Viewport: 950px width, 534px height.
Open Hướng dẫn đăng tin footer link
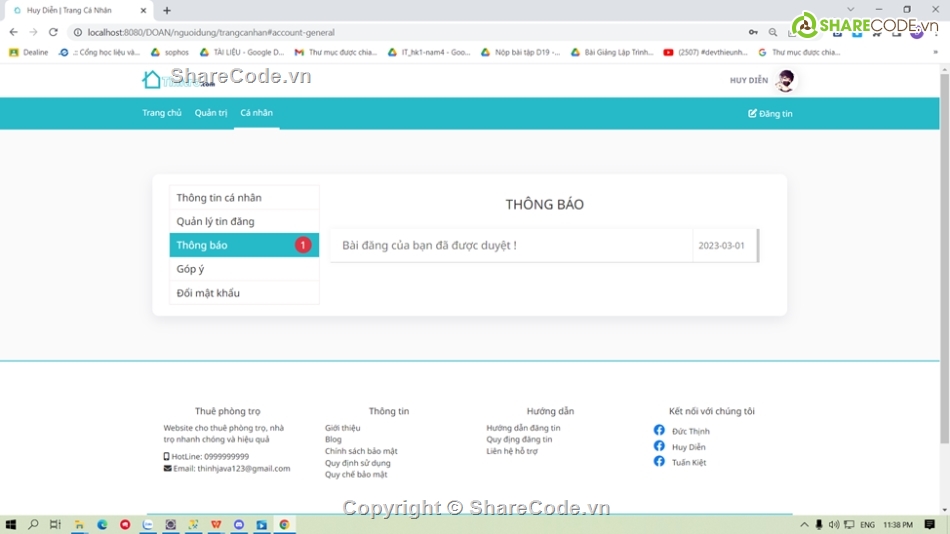[523, 428]
